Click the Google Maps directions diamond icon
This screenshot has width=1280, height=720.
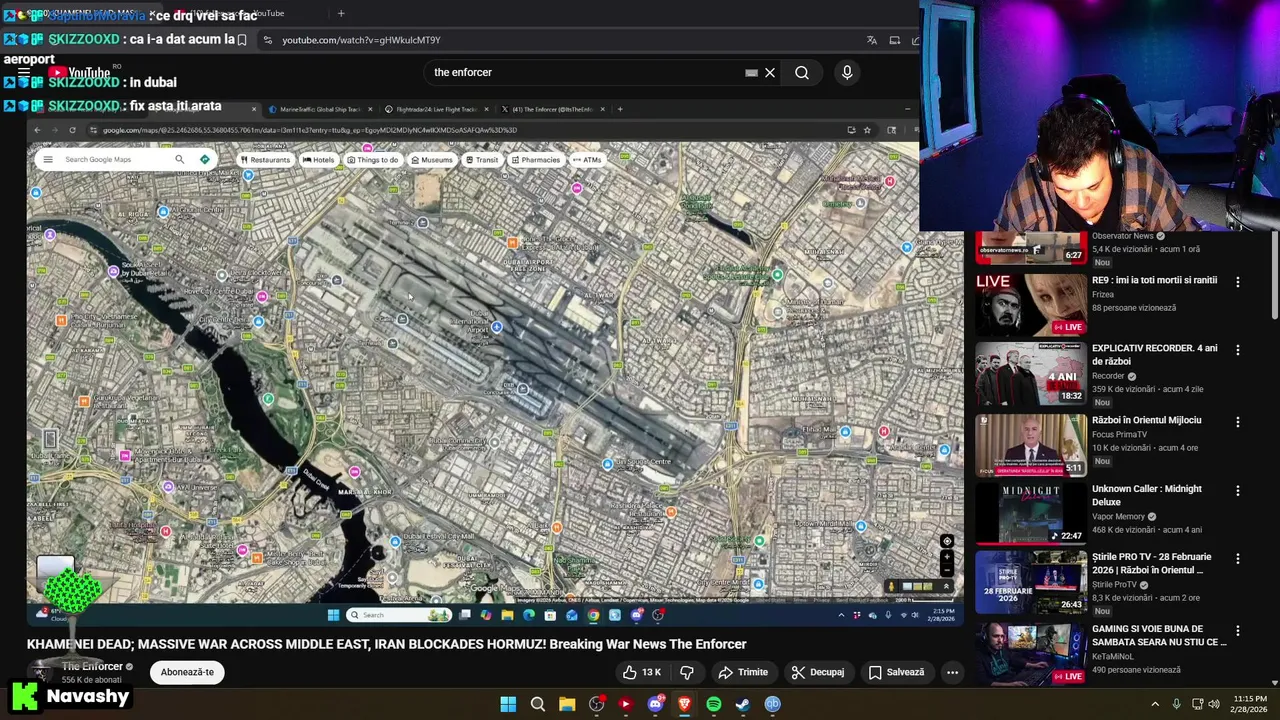click(x=204, y=160)
